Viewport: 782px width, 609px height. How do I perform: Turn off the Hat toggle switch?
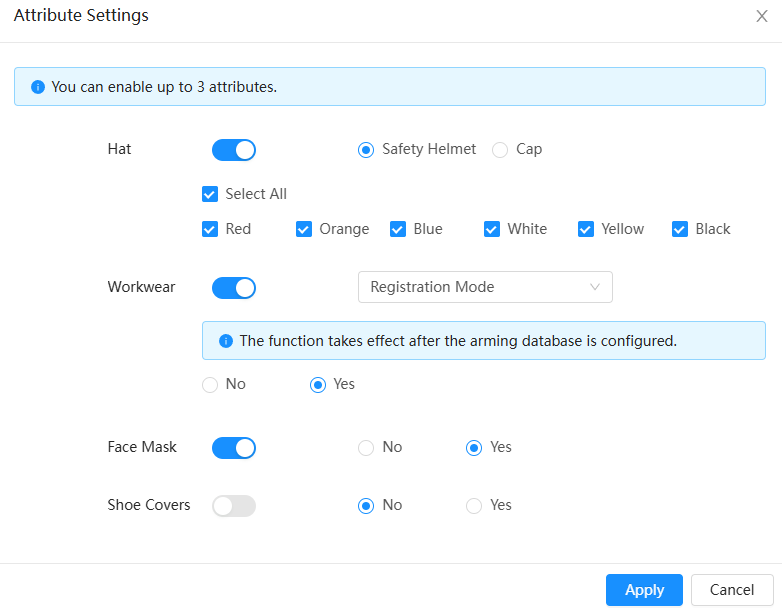pos(234,150)
